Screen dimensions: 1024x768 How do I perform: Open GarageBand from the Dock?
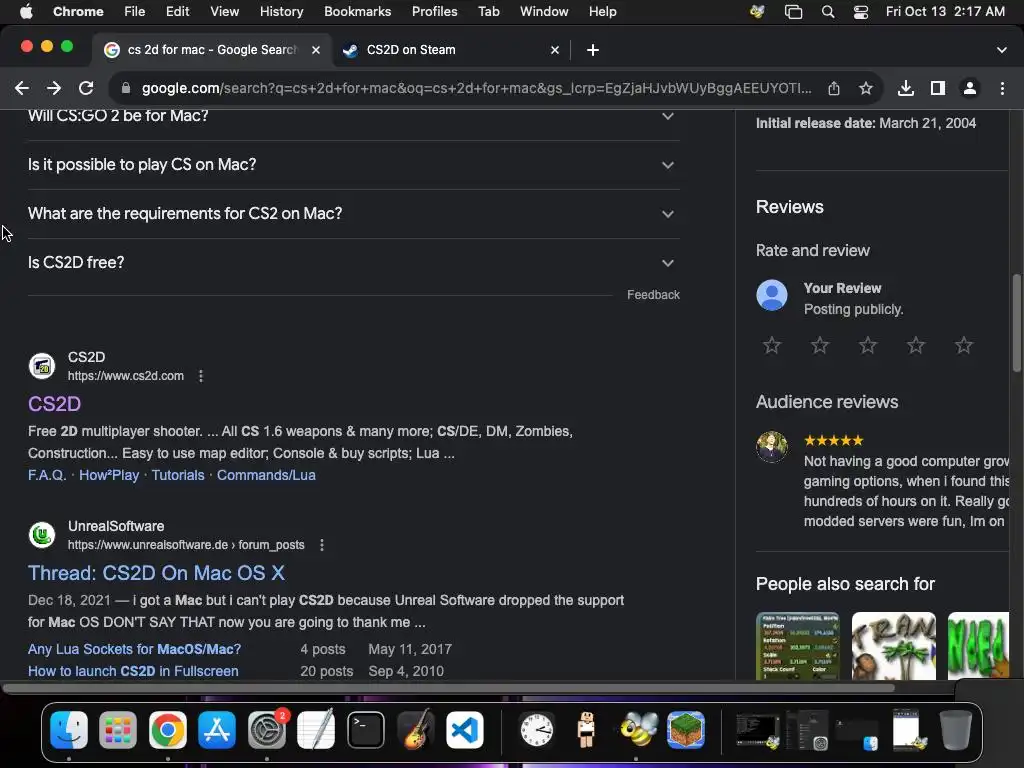pyautogui.click(x=415, y=729)
